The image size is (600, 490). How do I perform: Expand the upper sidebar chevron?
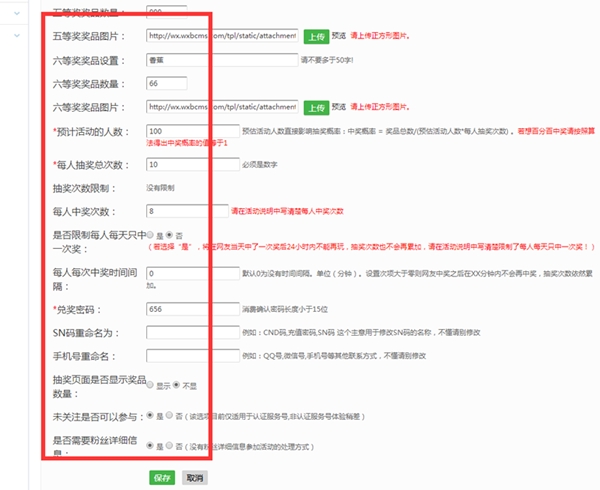point(17,13)
